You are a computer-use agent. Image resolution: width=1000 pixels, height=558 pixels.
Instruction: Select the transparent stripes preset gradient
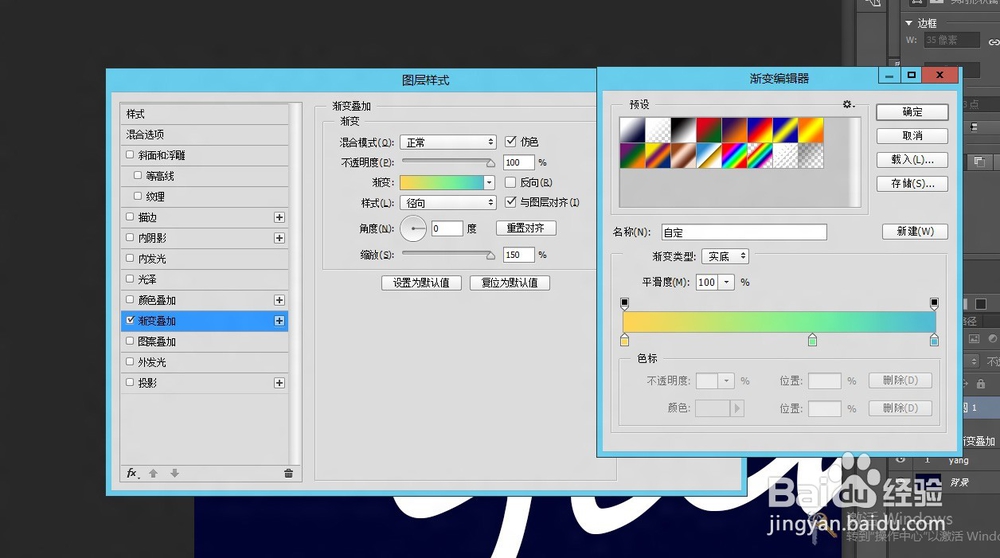pyautogui.click(x=785, y=156)
